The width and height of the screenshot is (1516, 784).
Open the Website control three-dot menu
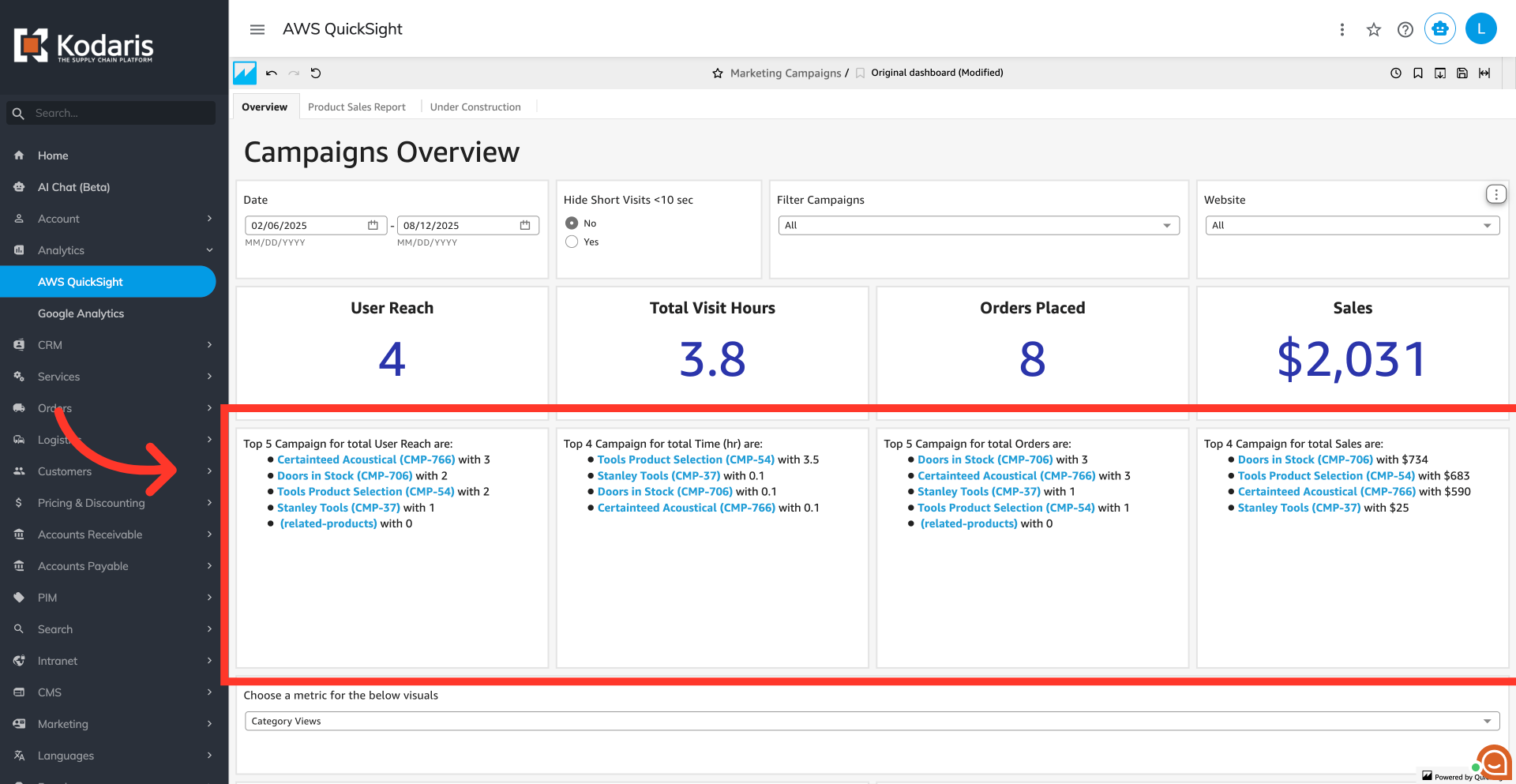1495,194
